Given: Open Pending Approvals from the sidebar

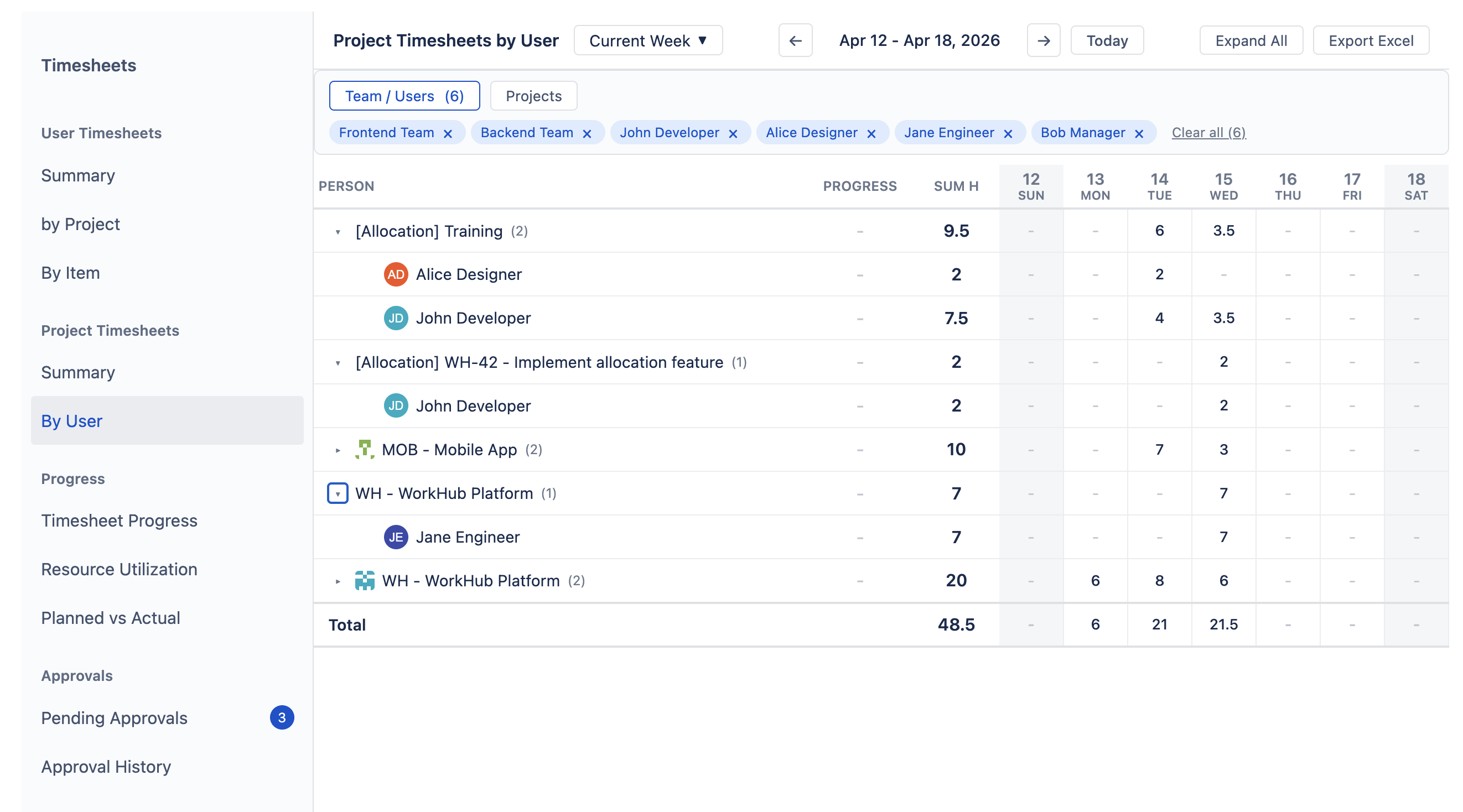Looking at the screenshot, I should tap(114, 718).
